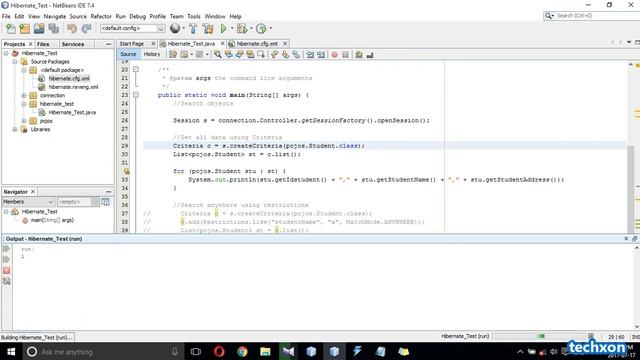The width and height of the screenshot is (640, 360).
Task: Switch to the Files tab
Action: click(x=43, y=44)
